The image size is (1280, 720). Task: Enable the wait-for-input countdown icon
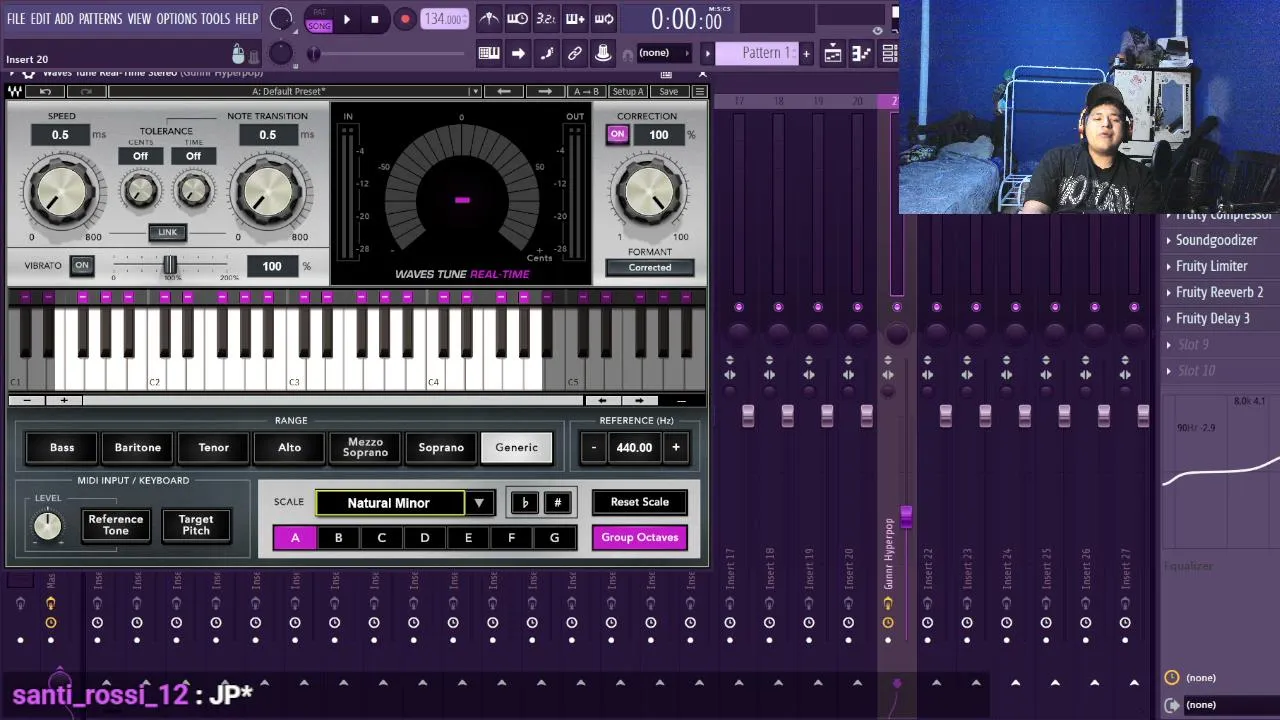517,18
